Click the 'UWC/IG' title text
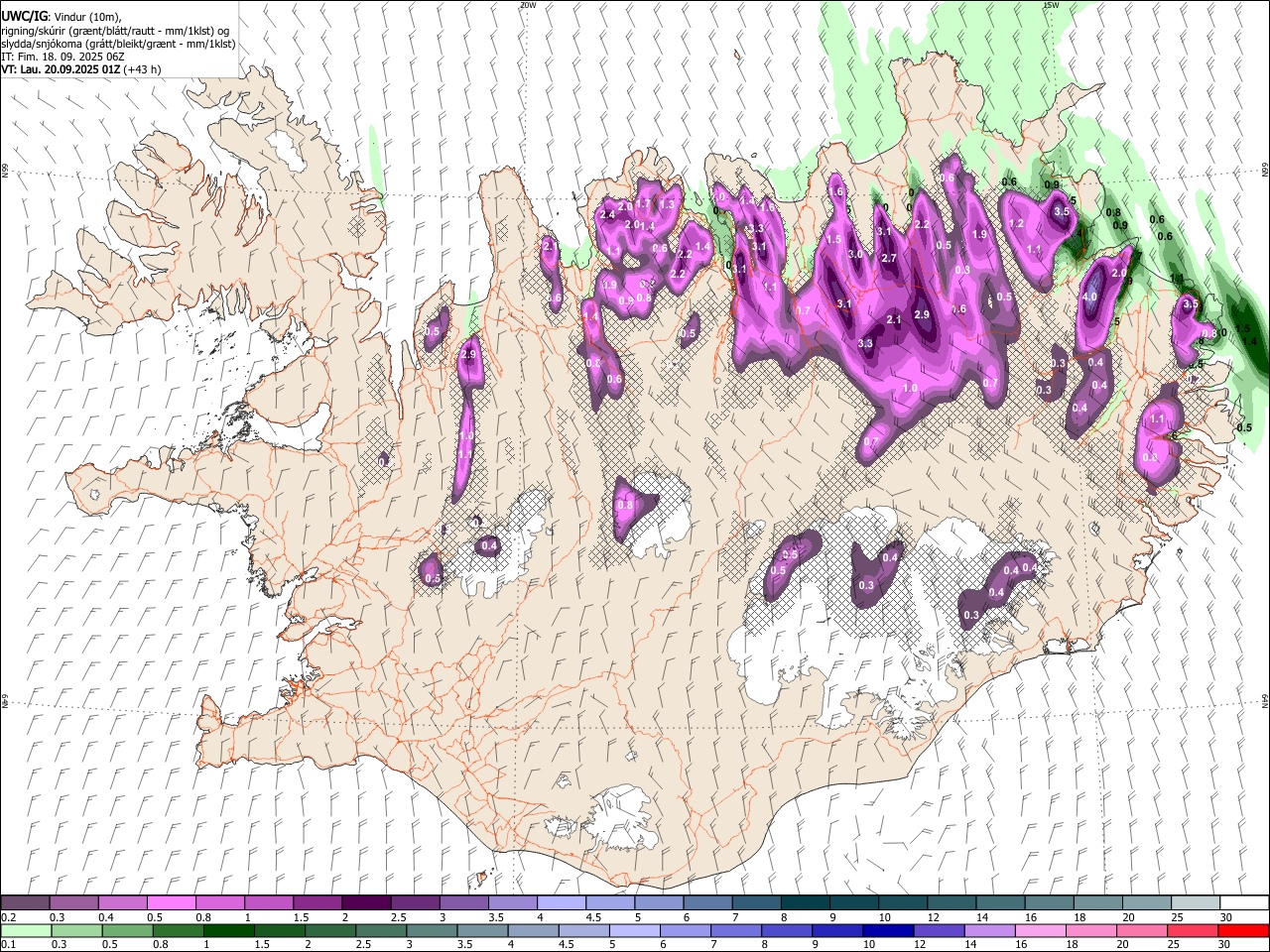Screen dimensions: 1270x952 (24, 16)
